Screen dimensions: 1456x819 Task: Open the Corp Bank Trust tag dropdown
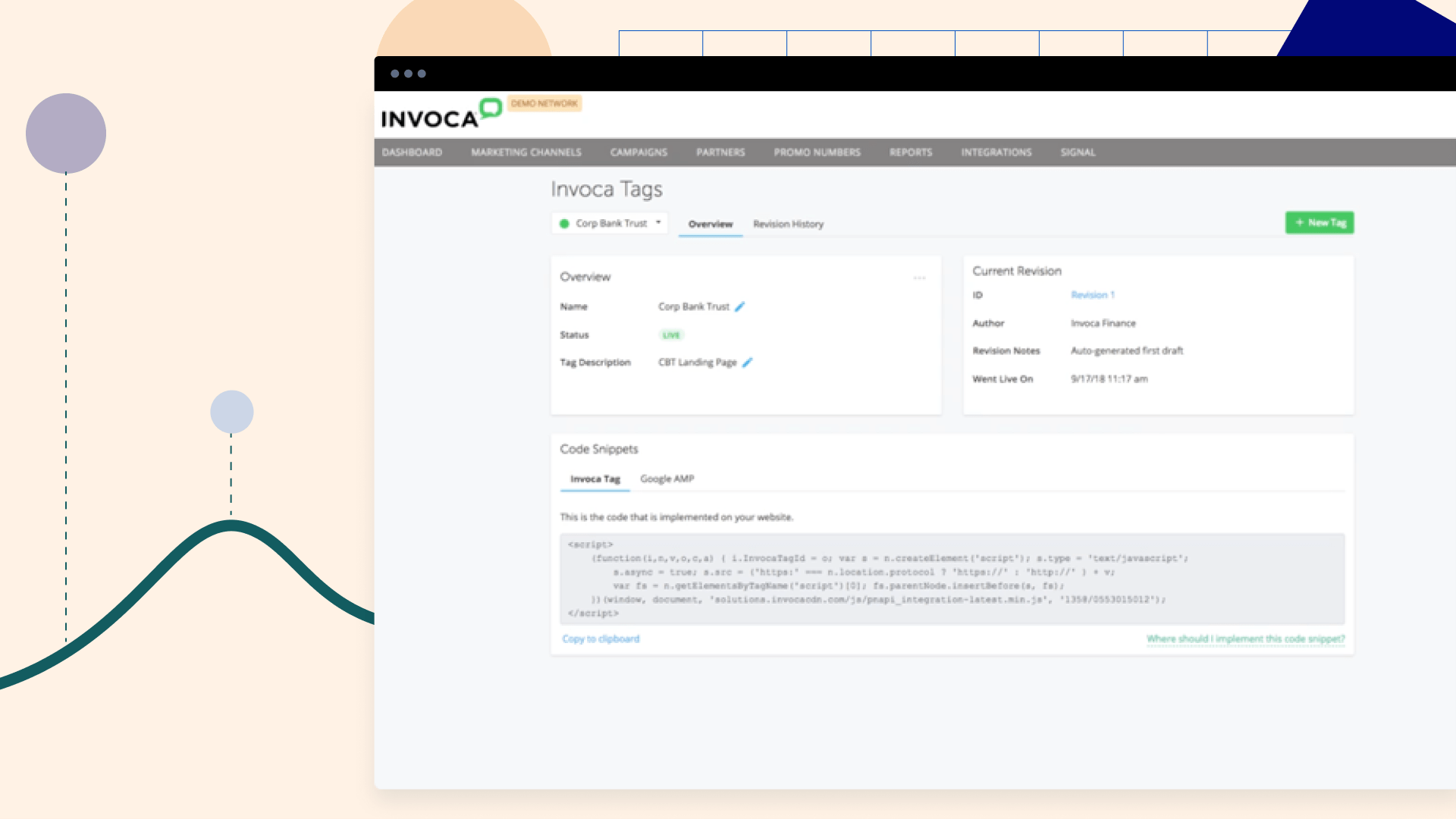tap(659, 222)
